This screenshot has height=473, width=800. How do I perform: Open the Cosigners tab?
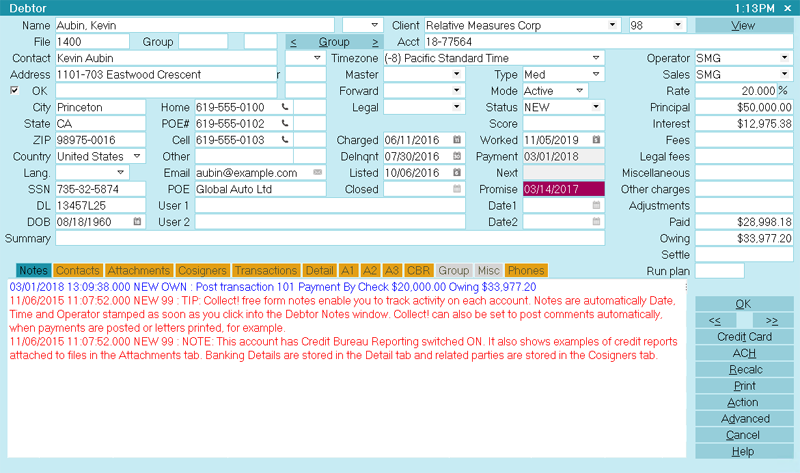coord(202,270)
